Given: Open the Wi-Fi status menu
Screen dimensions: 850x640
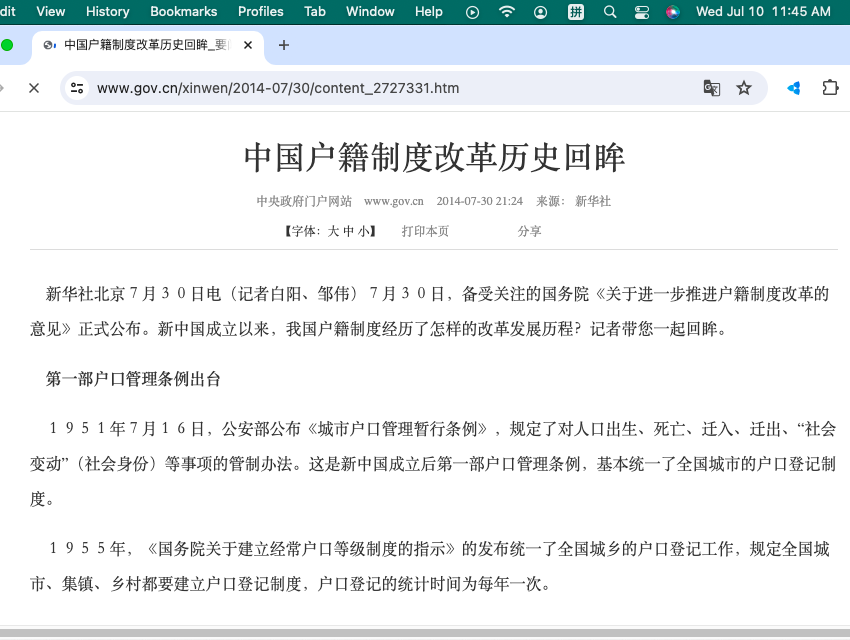Looking at the screenshot, I should pyautogui.click(x=507, y=12).
